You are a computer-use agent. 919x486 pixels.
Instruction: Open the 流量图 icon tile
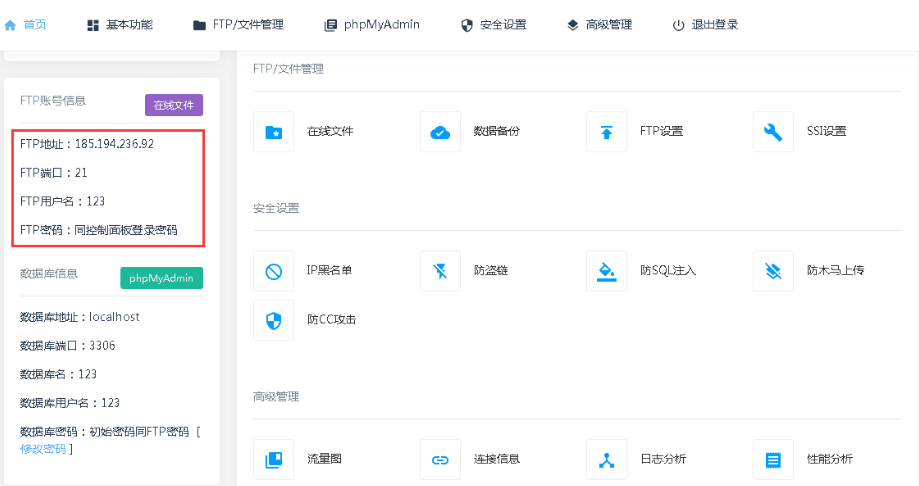[x=274, y=460]
